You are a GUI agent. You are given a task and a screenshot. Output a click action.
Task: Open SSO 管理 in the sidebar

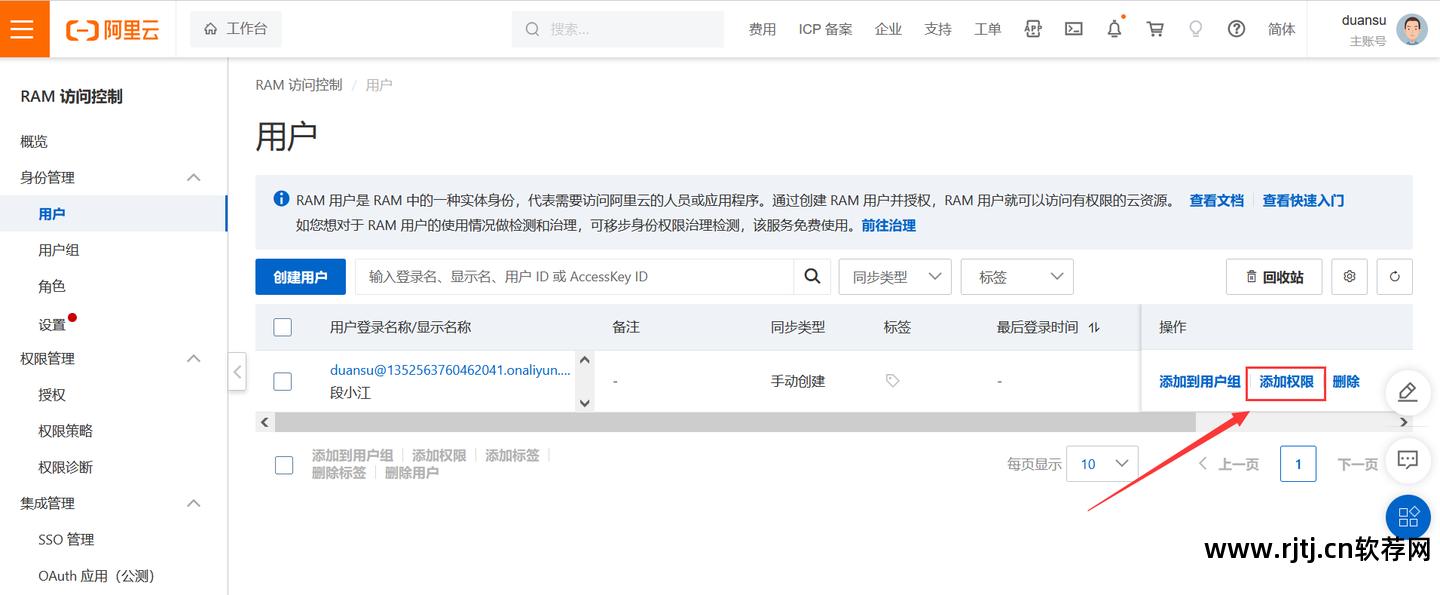click(66, 540)
